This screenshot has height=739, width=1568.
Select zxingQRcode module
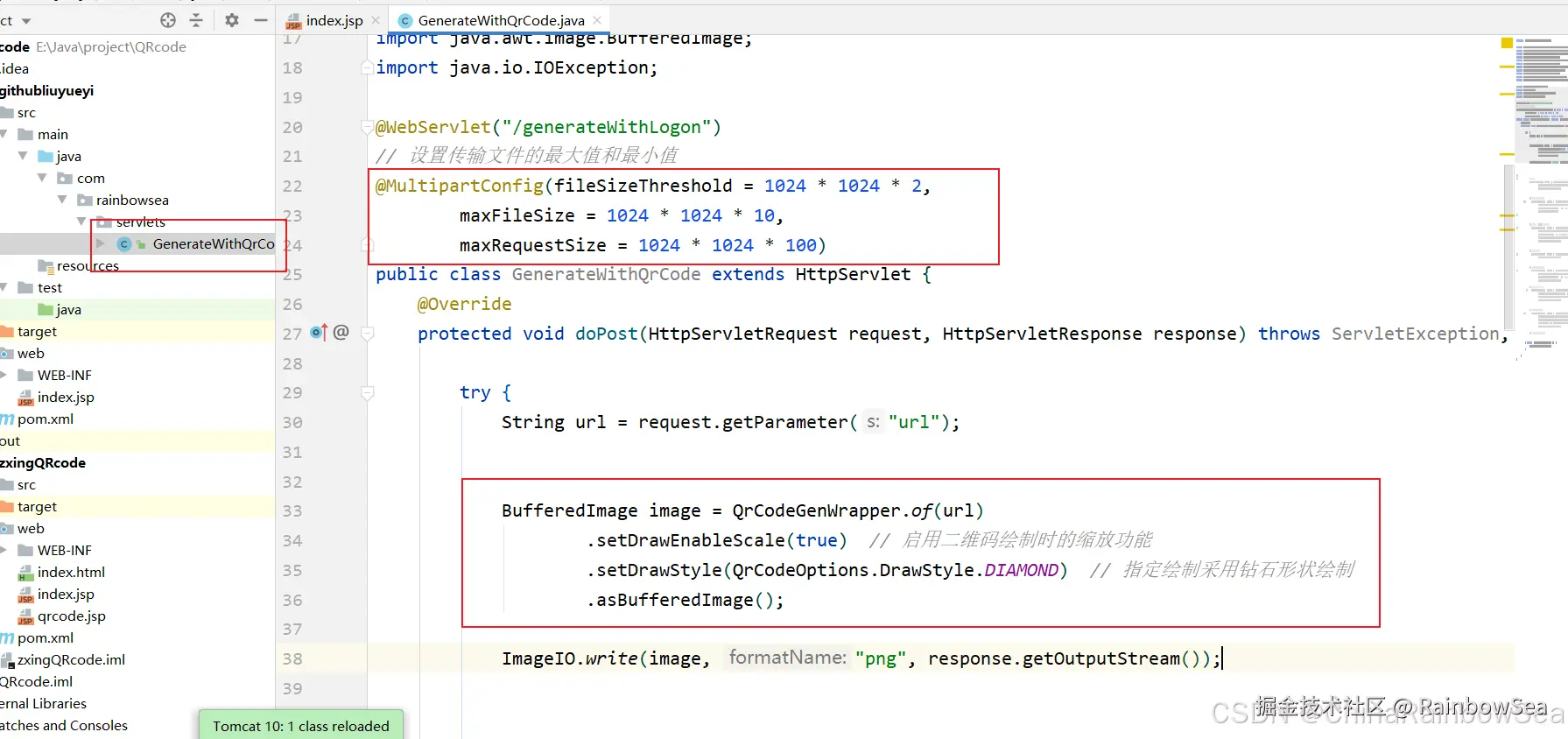point(43,462)
